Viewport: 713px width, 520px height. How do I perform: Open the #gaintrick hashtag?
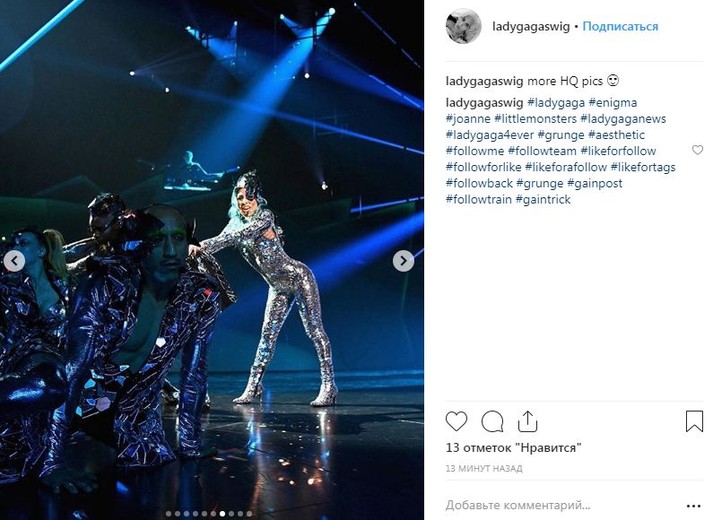click(x=543, y=199)
